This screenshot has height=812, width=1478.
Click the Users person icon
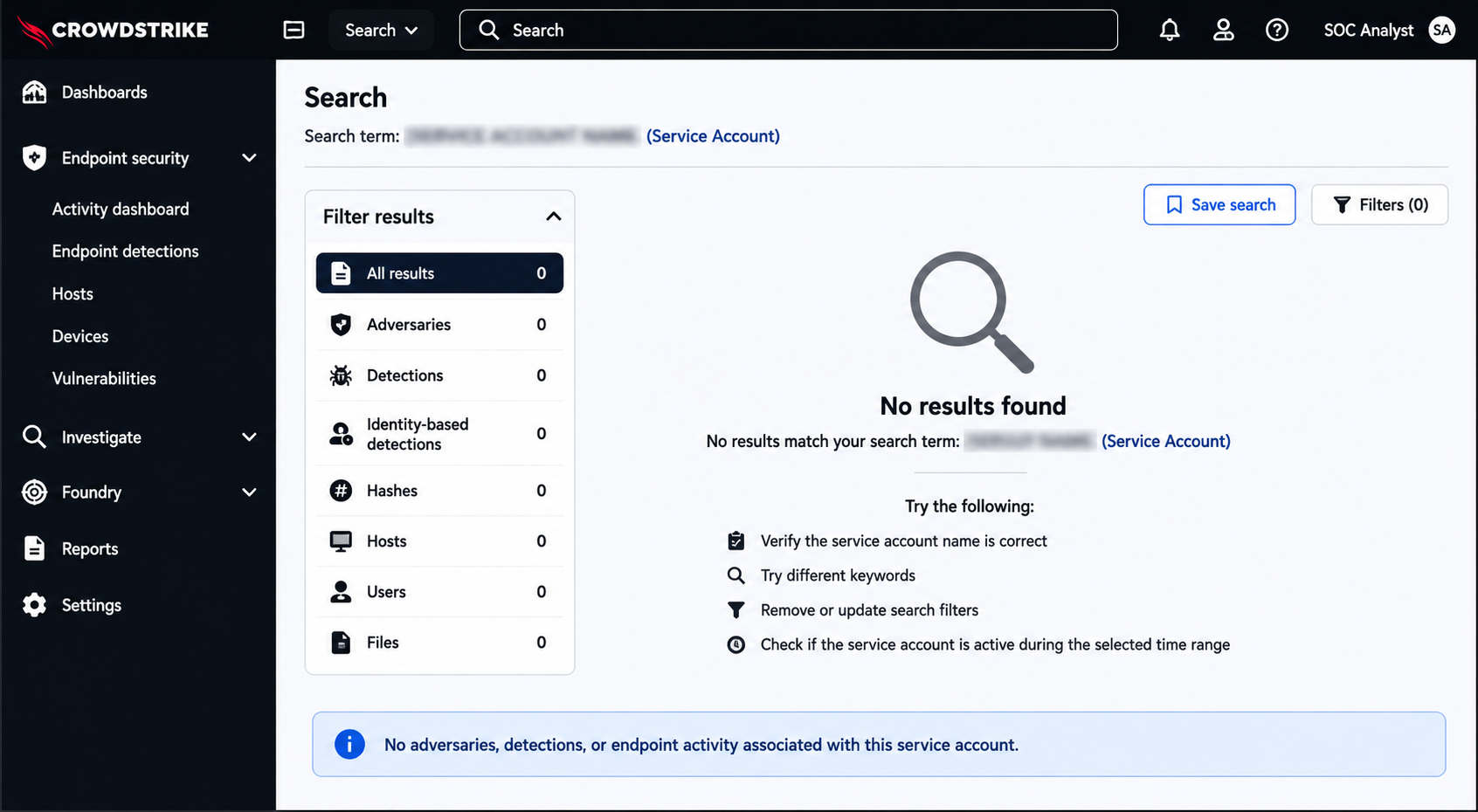click(341, 592)
